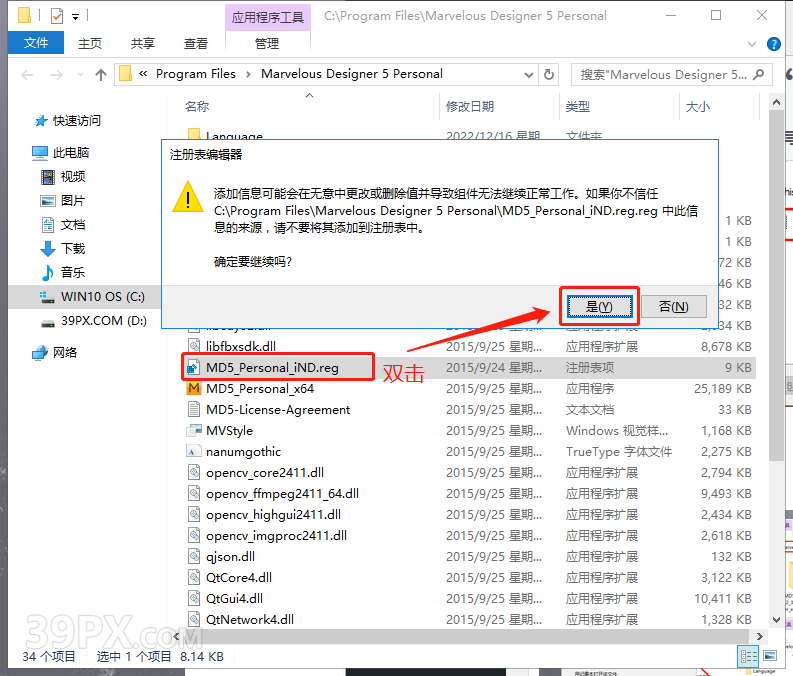
Task: Open the 文件 menu tab
Action: [x=36, y=43]
